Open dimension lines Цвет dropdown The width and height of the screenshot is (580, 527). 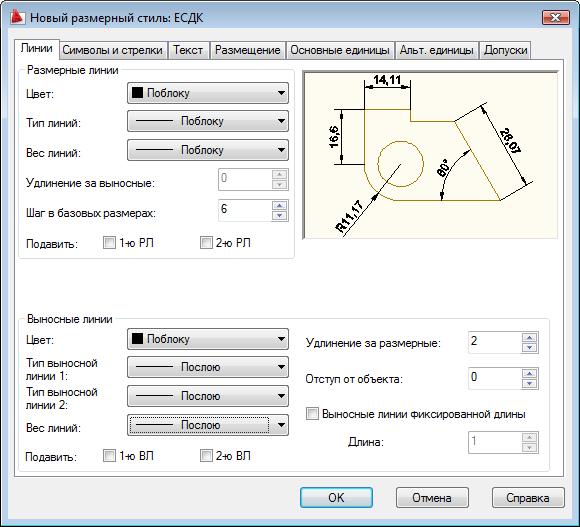[x=208, y=93]
